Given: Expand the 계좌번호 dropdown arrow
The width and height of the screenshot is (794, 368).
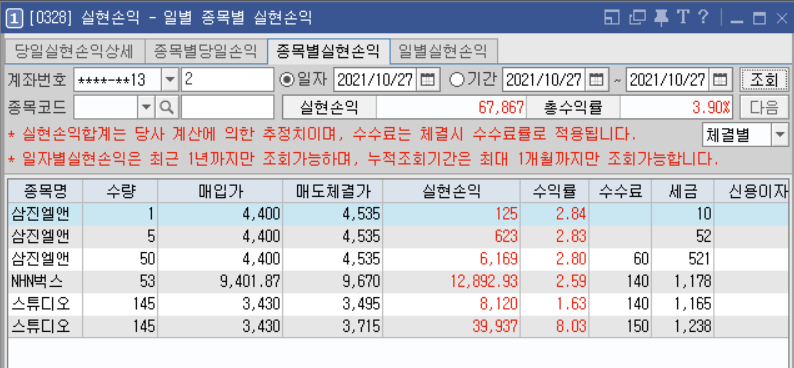Looking at the screenshot, I should click(x=170, y=80).
